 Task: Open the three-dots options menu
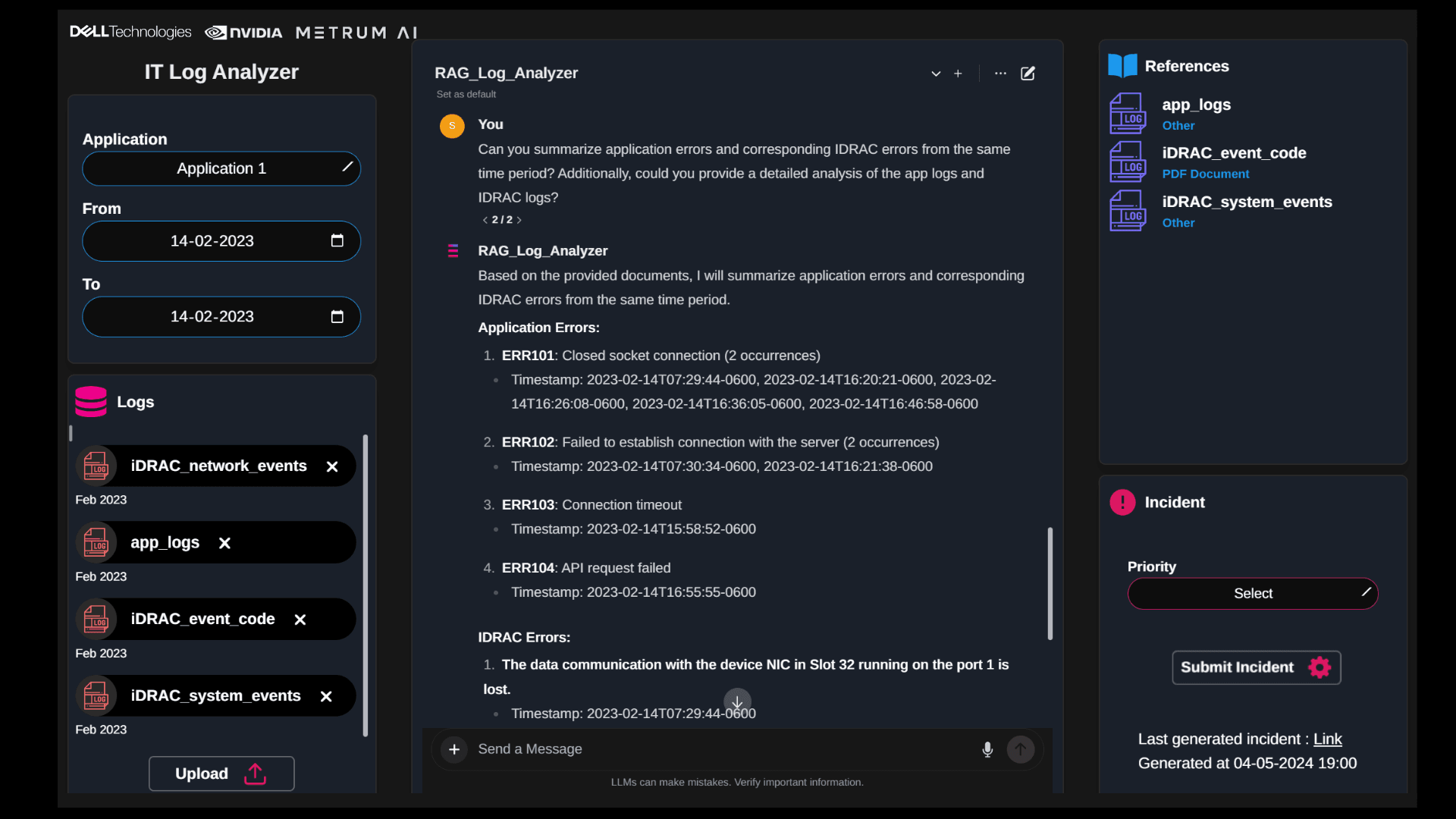coord(1000,74)
